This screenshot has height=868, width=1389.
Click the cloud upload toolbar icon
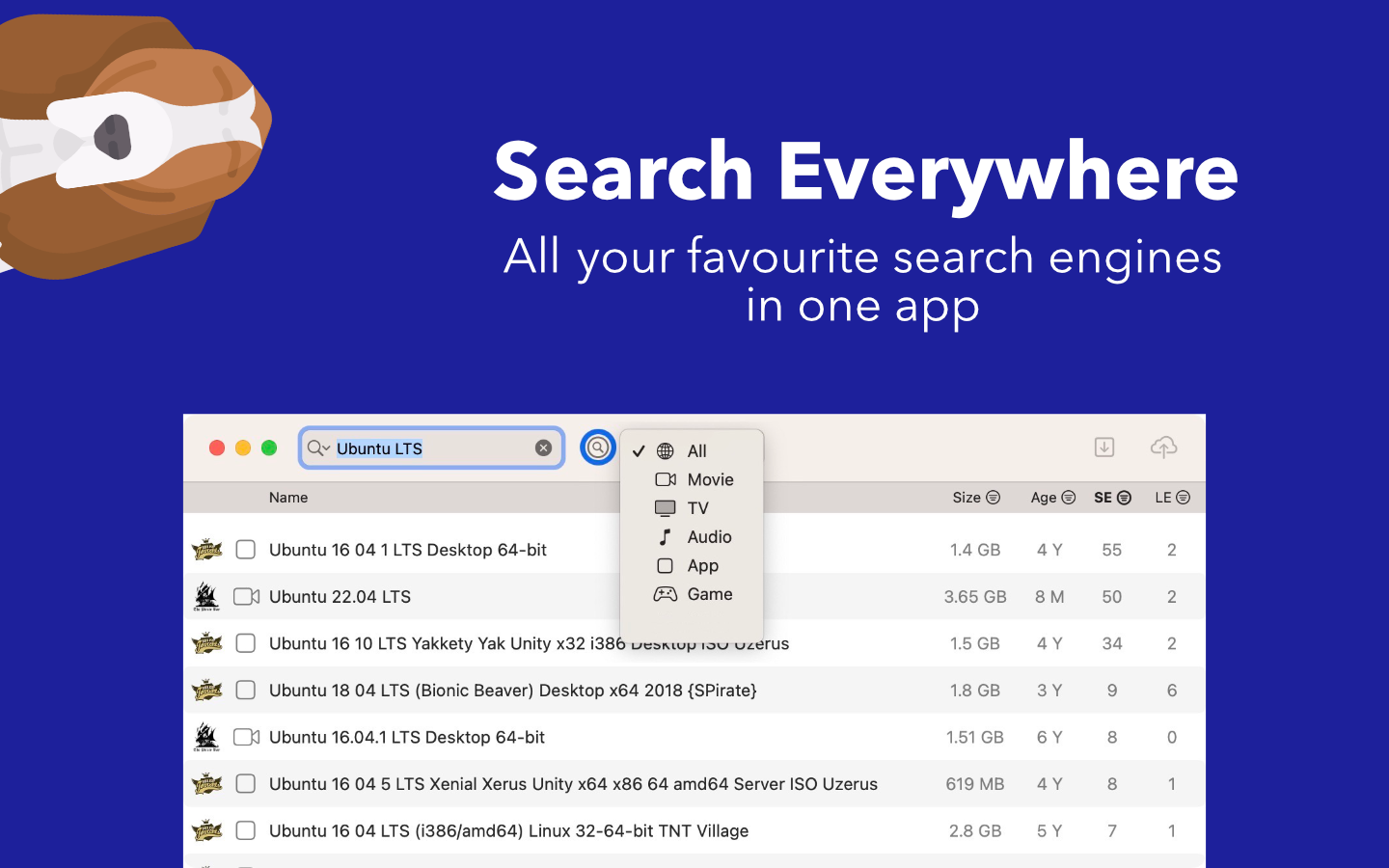(1164, 448)
